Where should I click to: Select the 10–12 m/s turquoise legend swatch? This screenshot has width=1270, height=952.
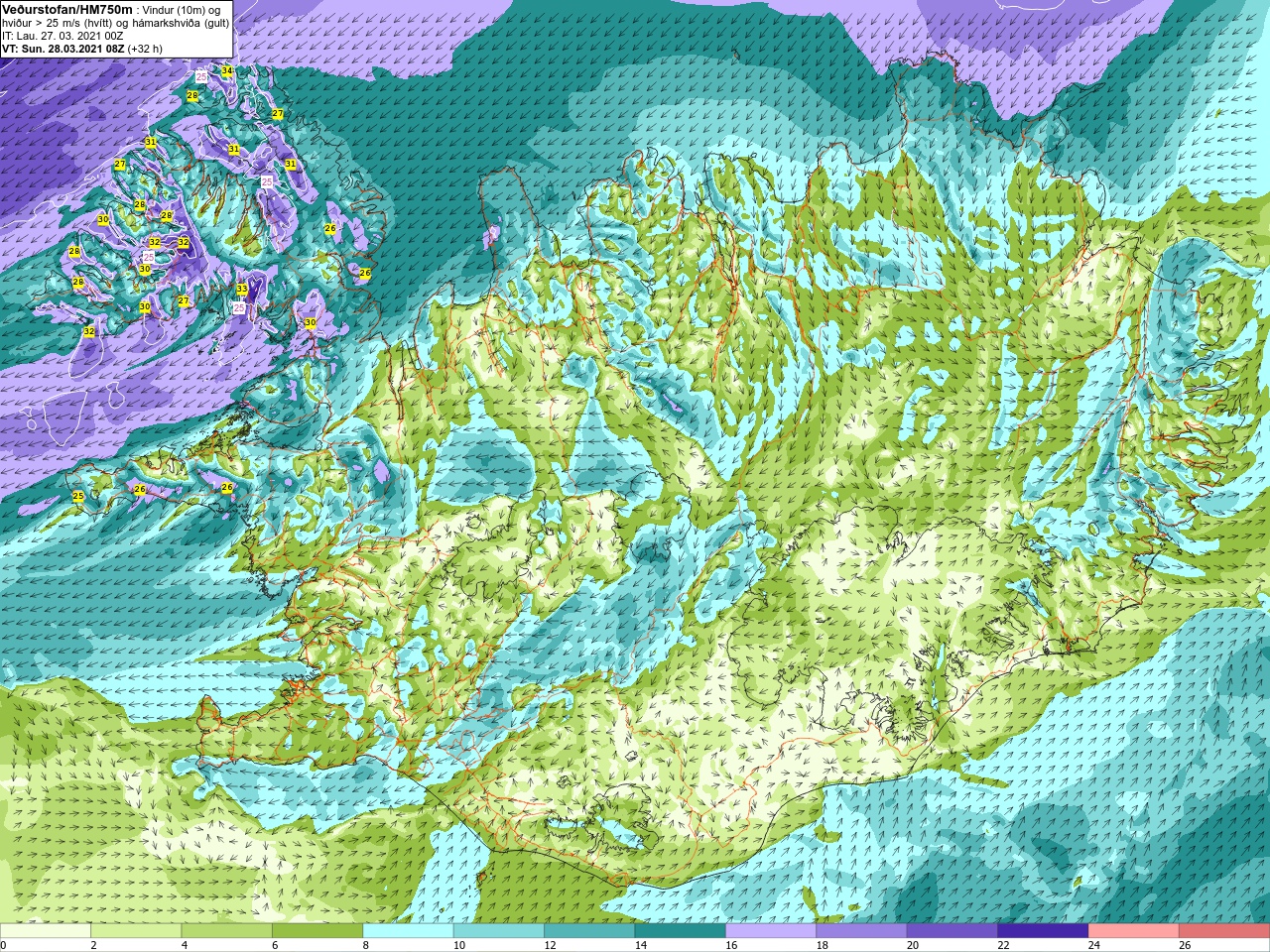point(499,931)
